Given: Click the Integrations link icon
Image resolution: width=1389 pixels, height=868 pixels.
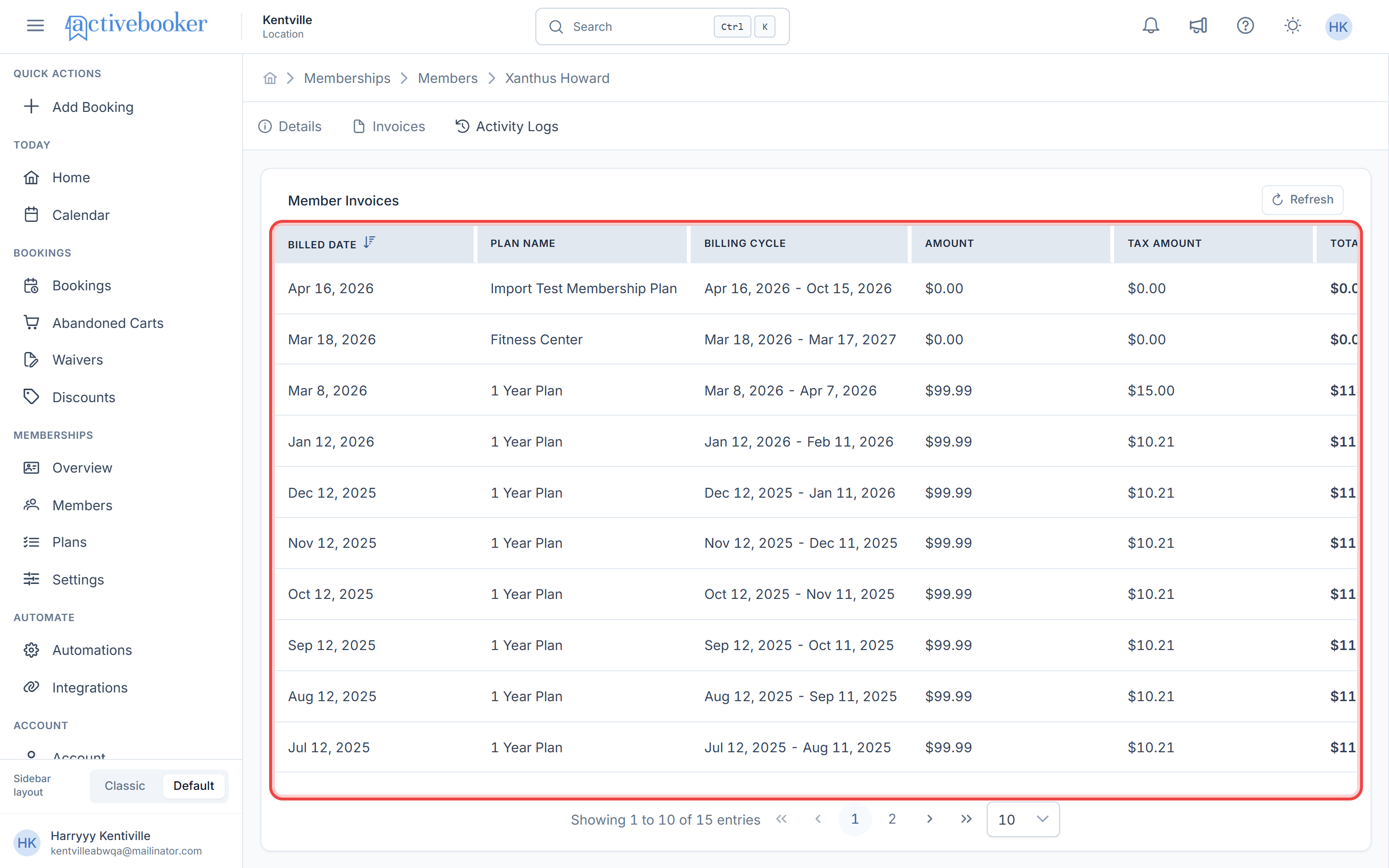Looking at the screenshot, I should click(31, 687).
